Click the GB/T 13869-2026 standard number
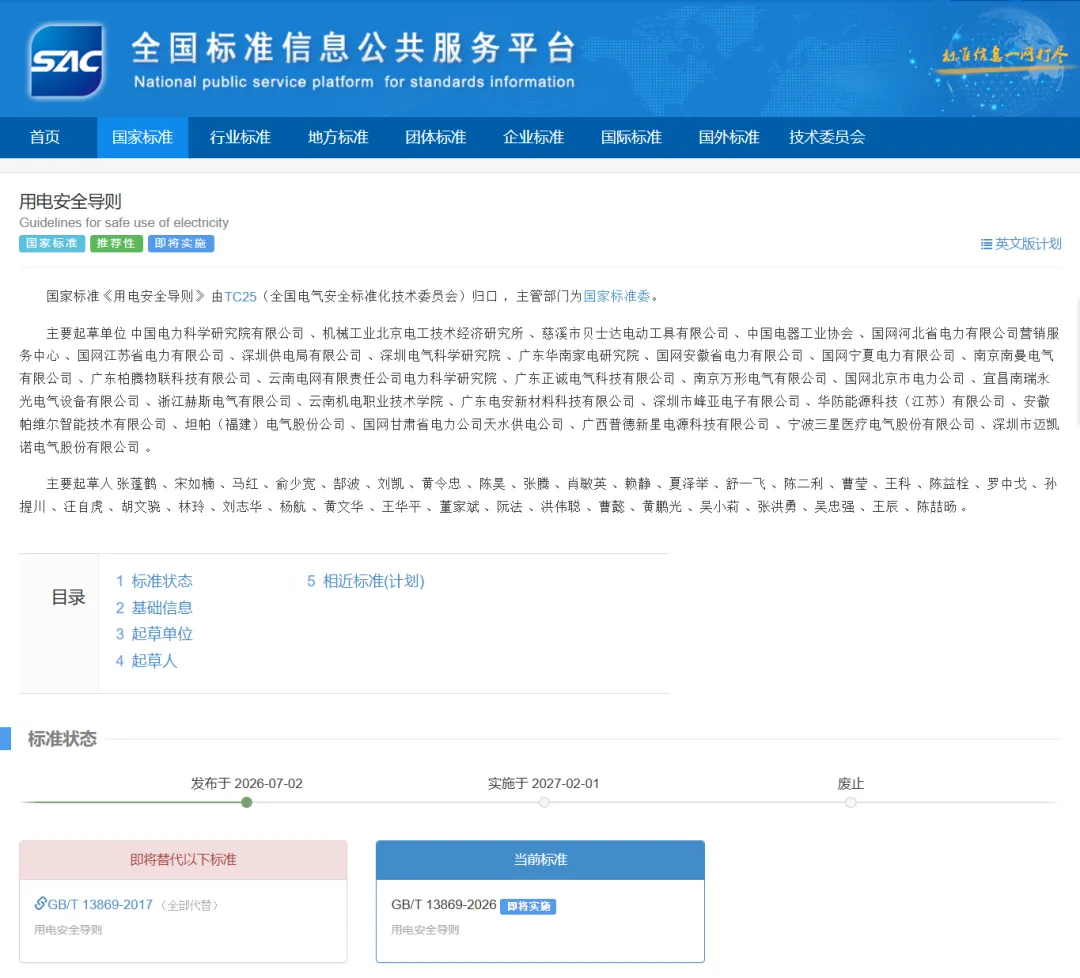Image resolution: width=1080 pixels, height=978 pixels. pyautogui.click(x=444, y=904)
